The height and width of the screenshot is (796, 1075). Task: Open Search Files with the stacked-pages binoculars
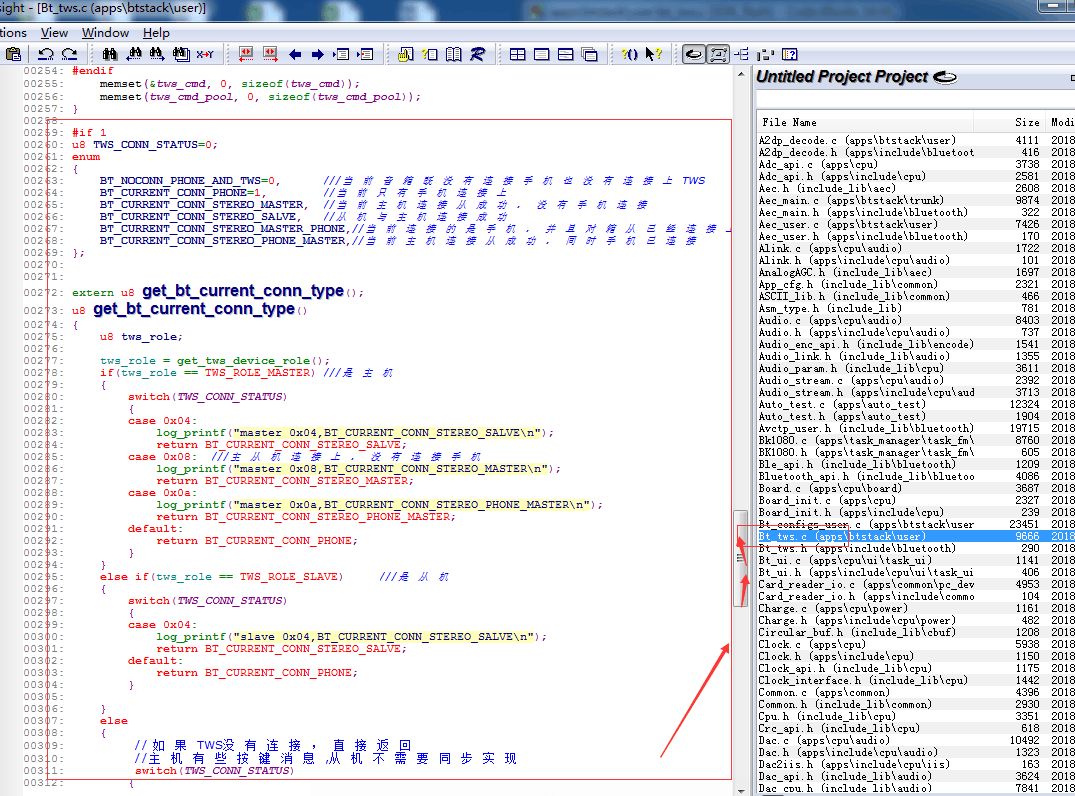coord(181,54)
